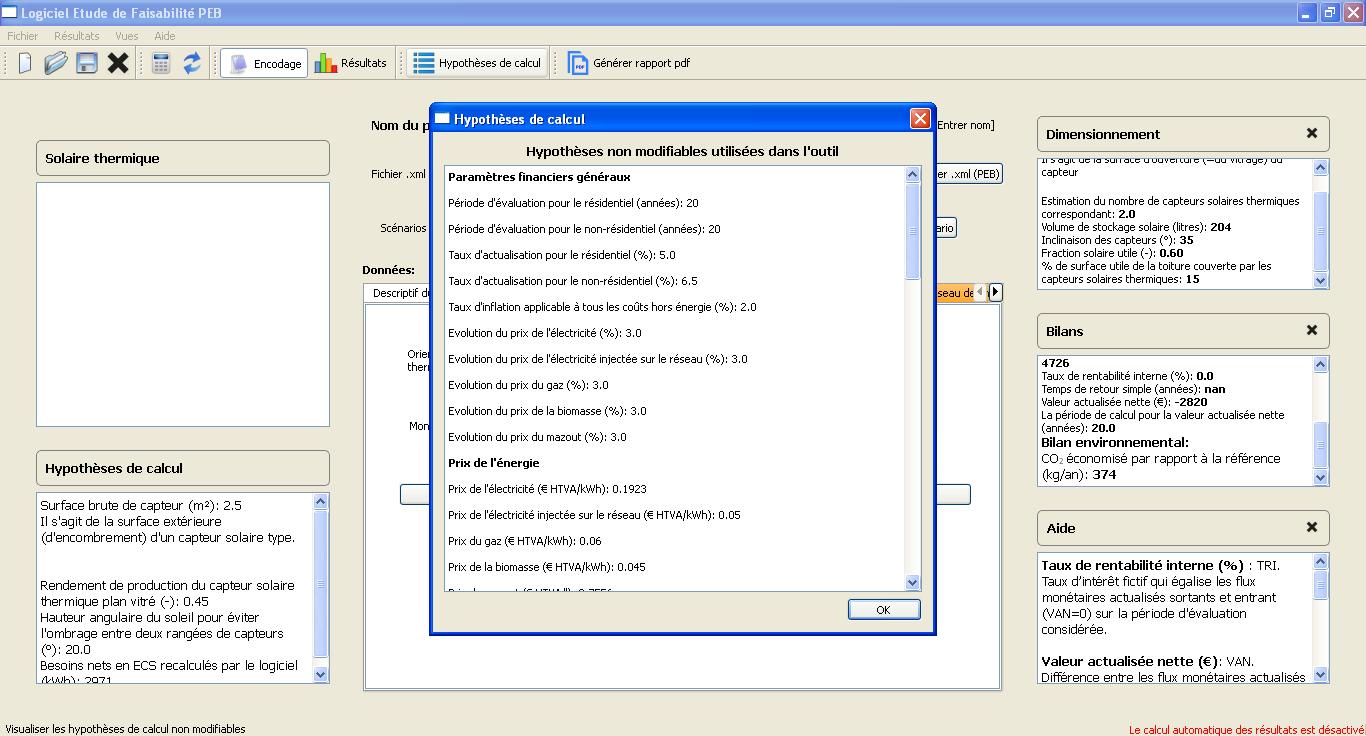The image size is (1366, 736).
Task: Select 'Prix du gaz (€ HTVA/kWh): 0.06'
Action: click(x=525, y=541)
